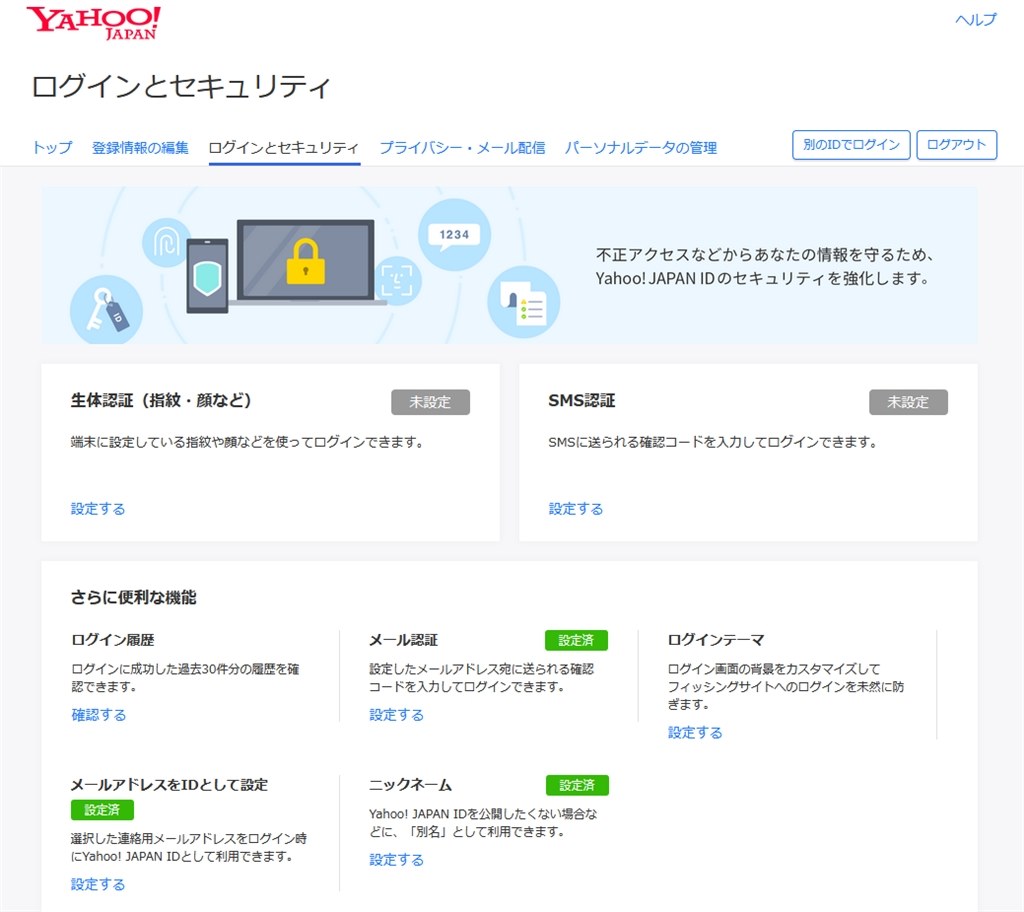The height and width of the screenshot is (912, 1024).
Task: Set up biometric authentication via 設定する
Action: [98, 508]
